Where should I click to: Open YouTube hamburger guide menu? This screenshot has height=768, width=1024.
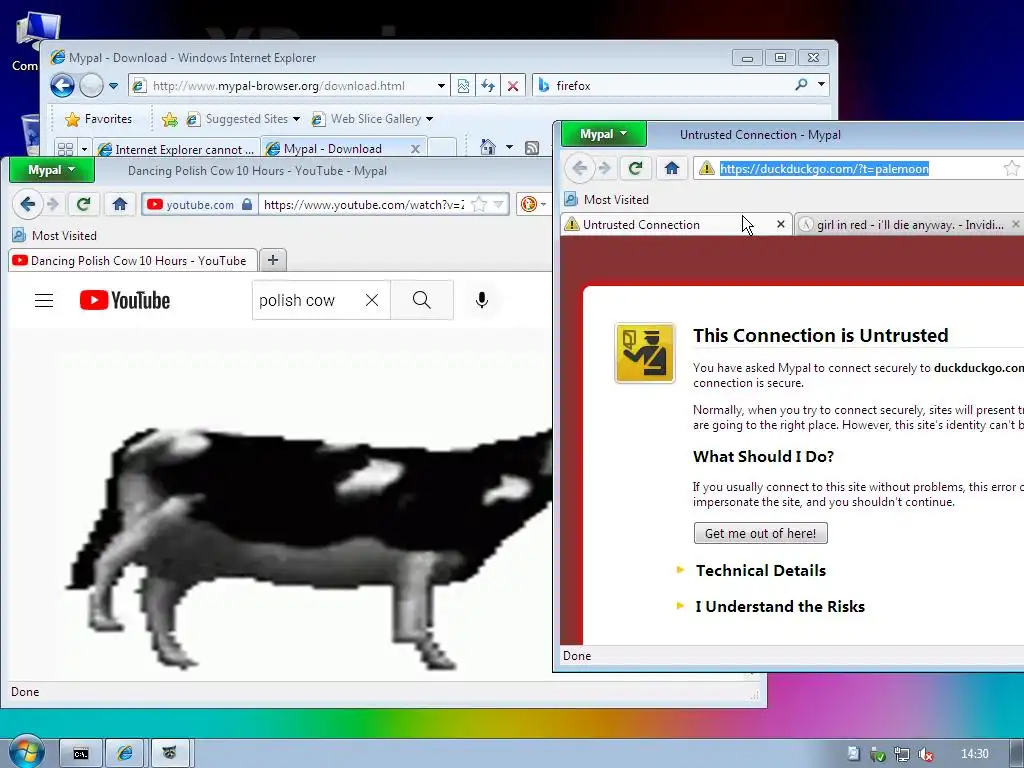[44, 300]
